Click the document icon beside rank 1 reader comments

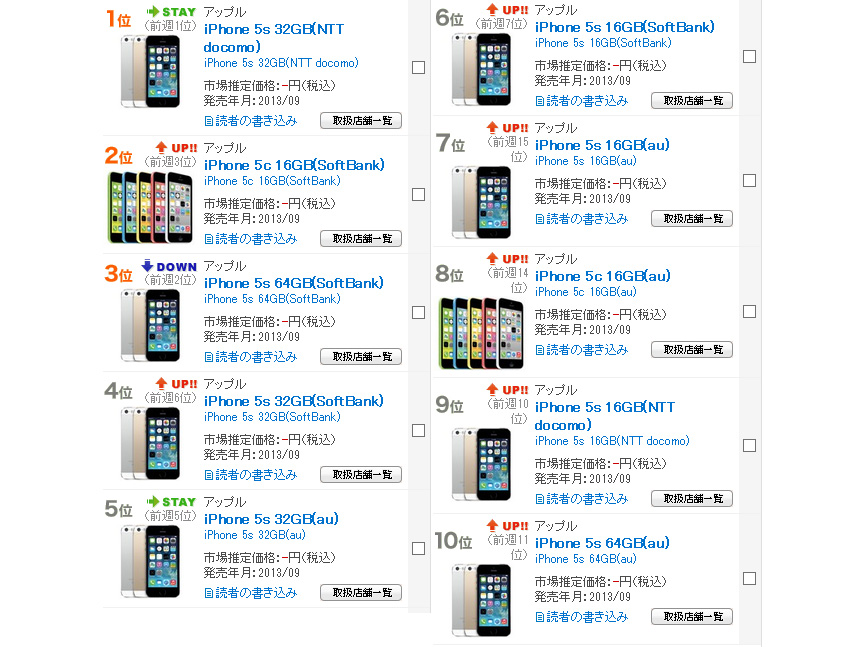tap(209, 121)
